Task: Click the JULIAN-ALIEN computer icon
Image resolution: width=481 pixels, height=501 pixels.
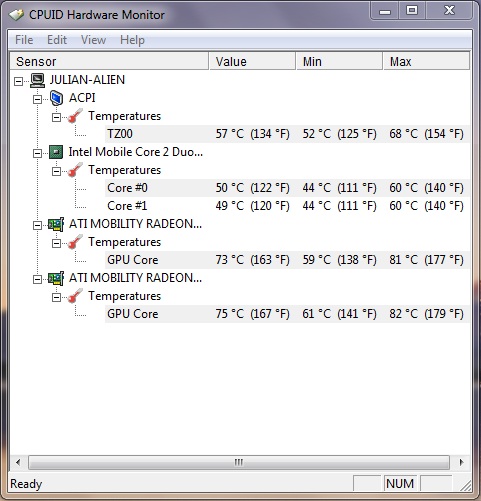Action: click(37, 80)
